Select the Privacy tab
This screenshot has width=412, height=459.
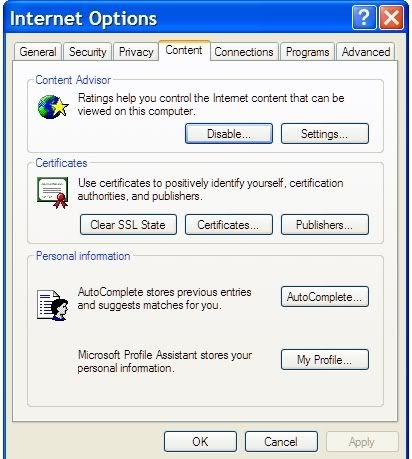pyautogui.click(x=136, y=52)
